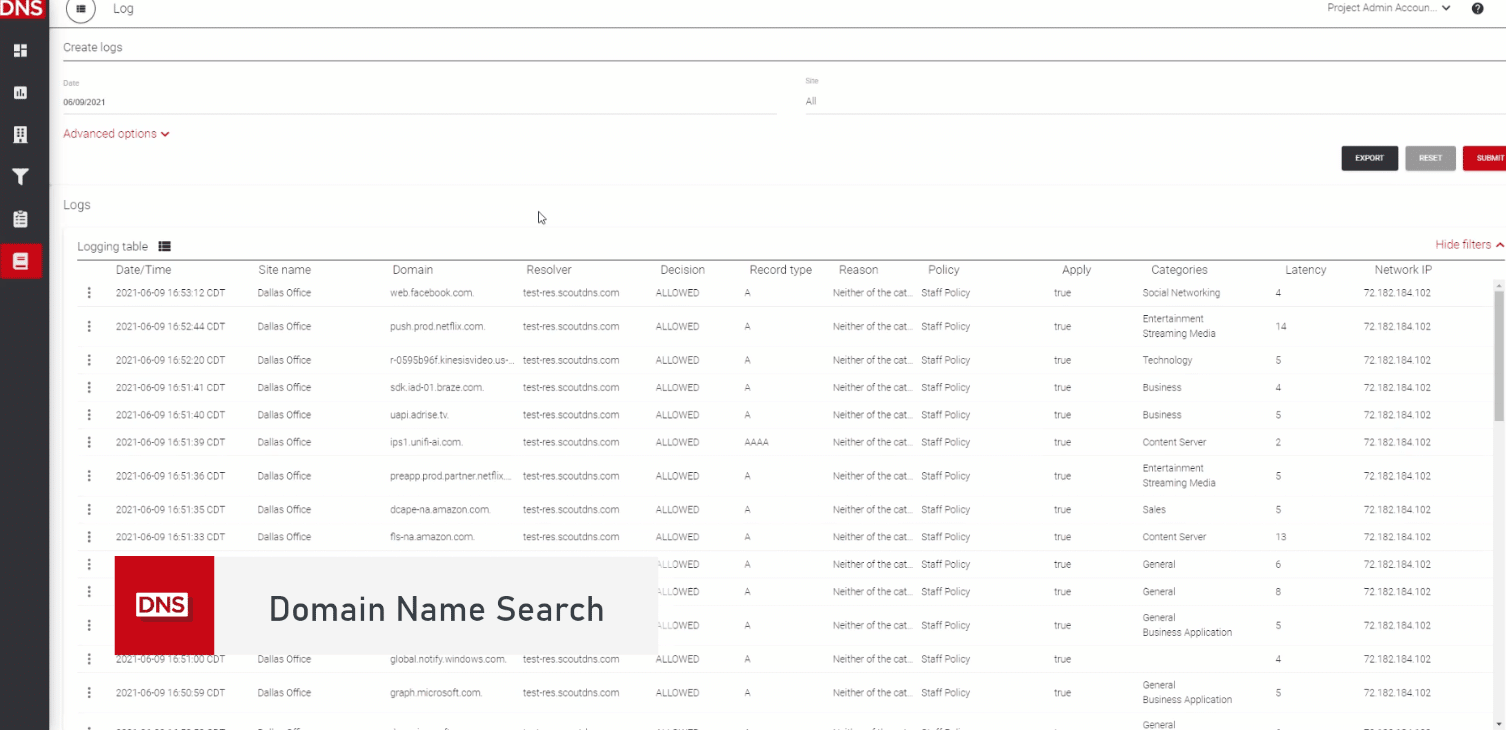Open the dashboard icon in sidebar

(20, 50)
